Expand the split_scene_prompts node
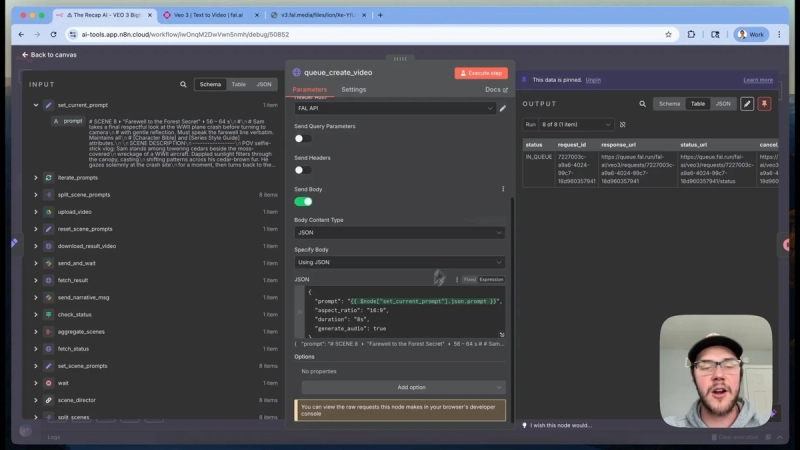 coord(36,195)
